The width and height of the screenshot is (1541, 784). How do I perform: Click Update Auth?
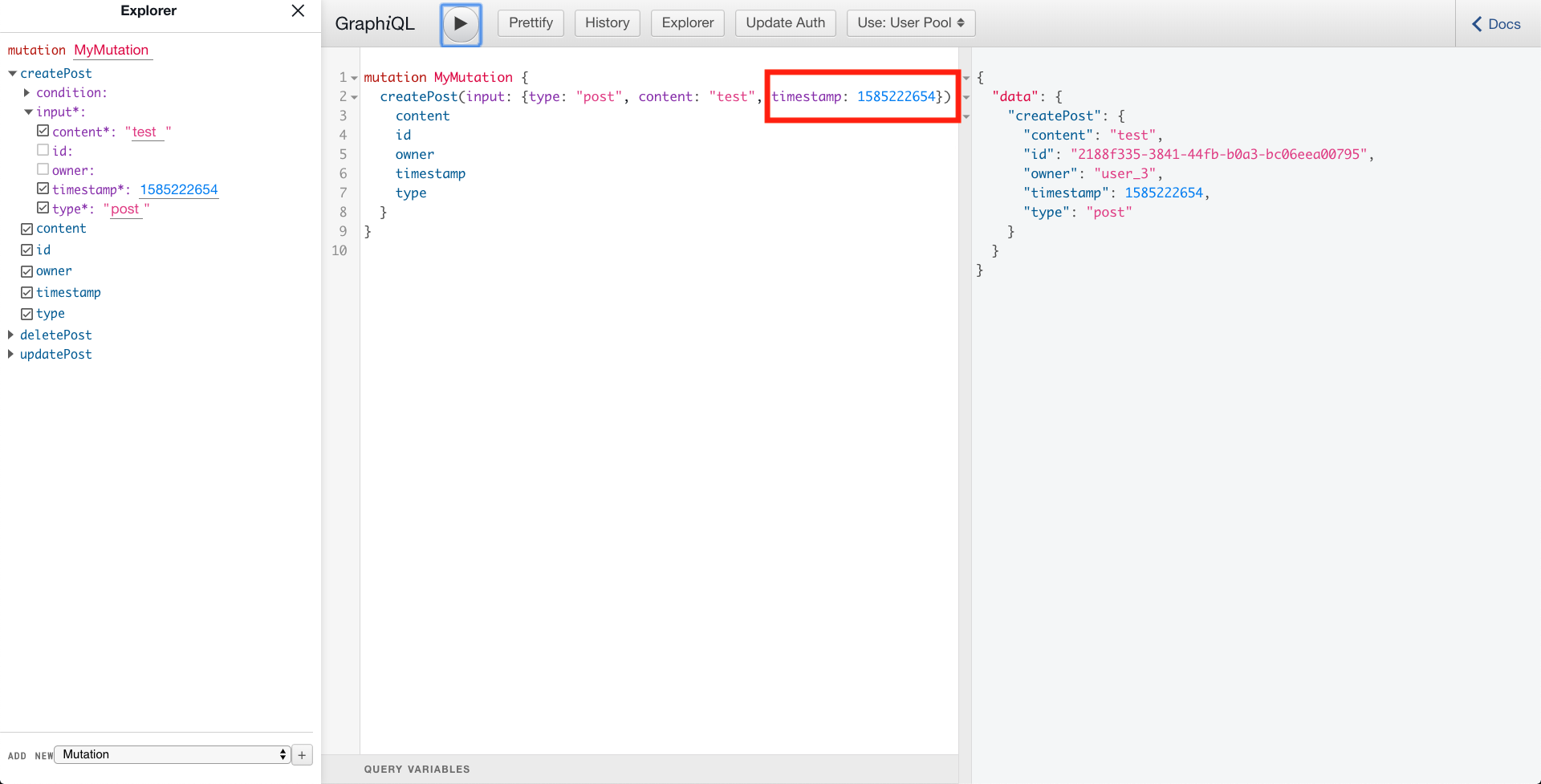coord(785,23)
